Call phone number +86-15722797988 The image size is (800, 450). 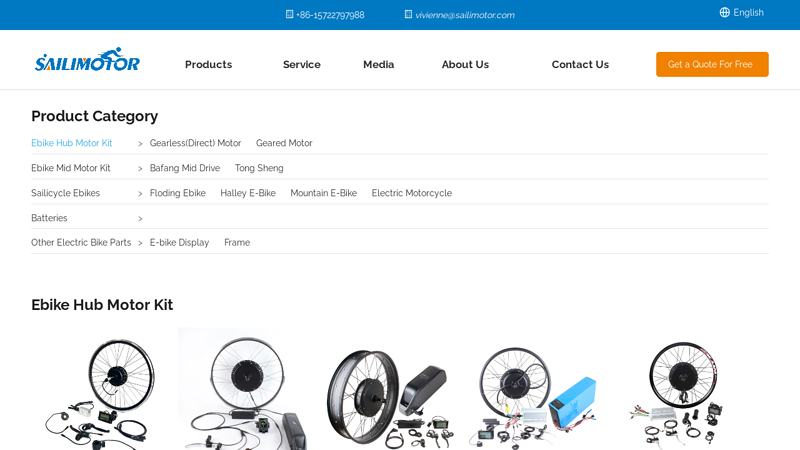pyautogui.click(x=330, y=15)
